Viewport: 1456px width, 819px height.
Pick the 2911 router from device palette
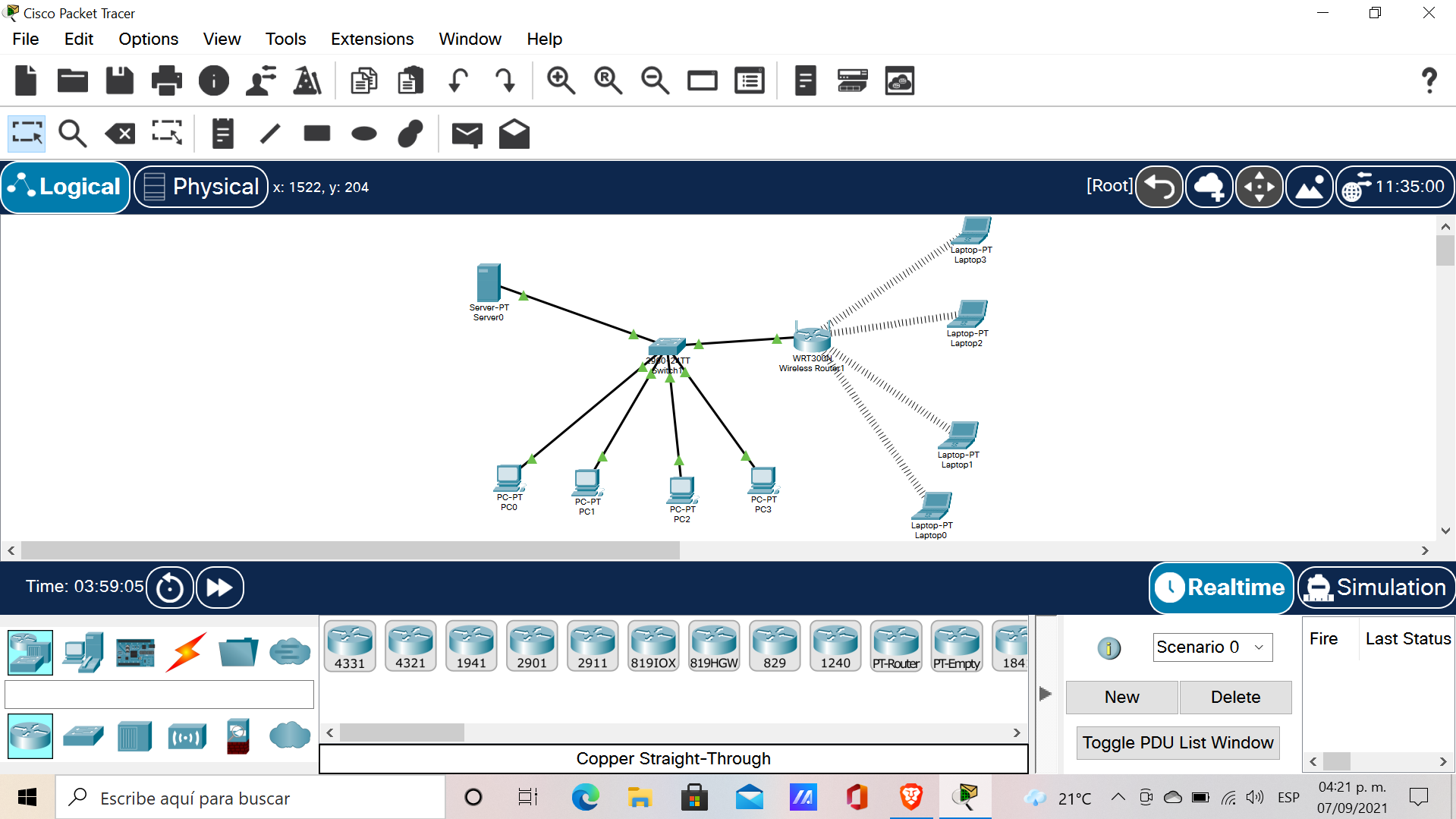point(593,645)
